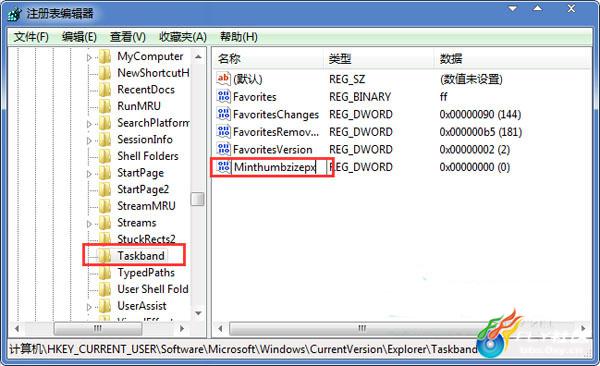Click the StreamMRU folder icon
The image size is (600, 366).
pyautogui.click(x=105, y=206)
